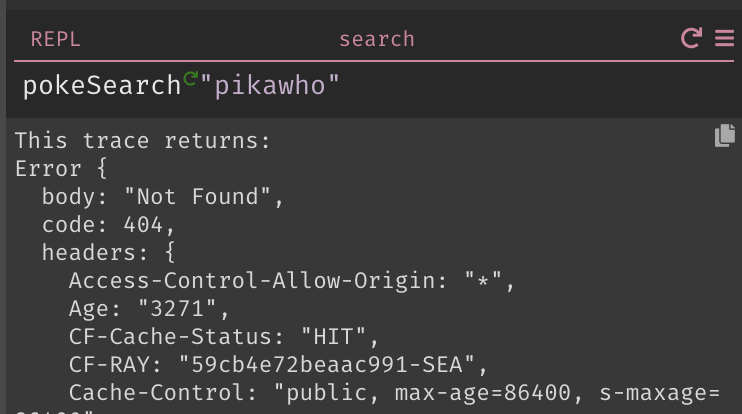The image size is (742, 414).
Task: Click the "headers: {" line
Action: point(108,253)
